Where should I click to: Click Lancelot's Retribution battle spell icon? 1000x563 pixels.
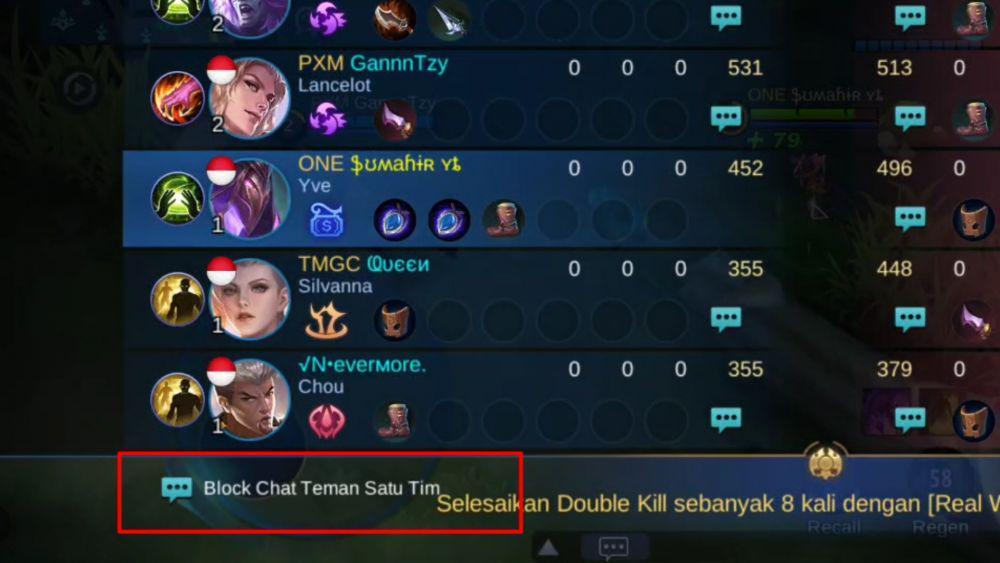pos(177,98)
